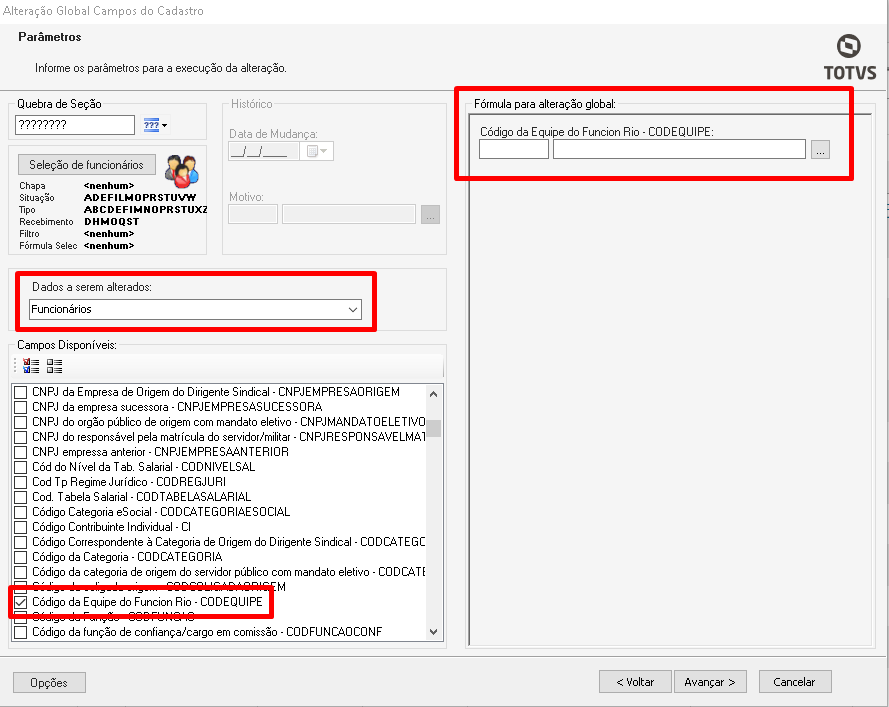Uncheck Código da Equipe do Funcion Rio - CODEQUIPE
The image size is (889, 707).
pos(21,602)
